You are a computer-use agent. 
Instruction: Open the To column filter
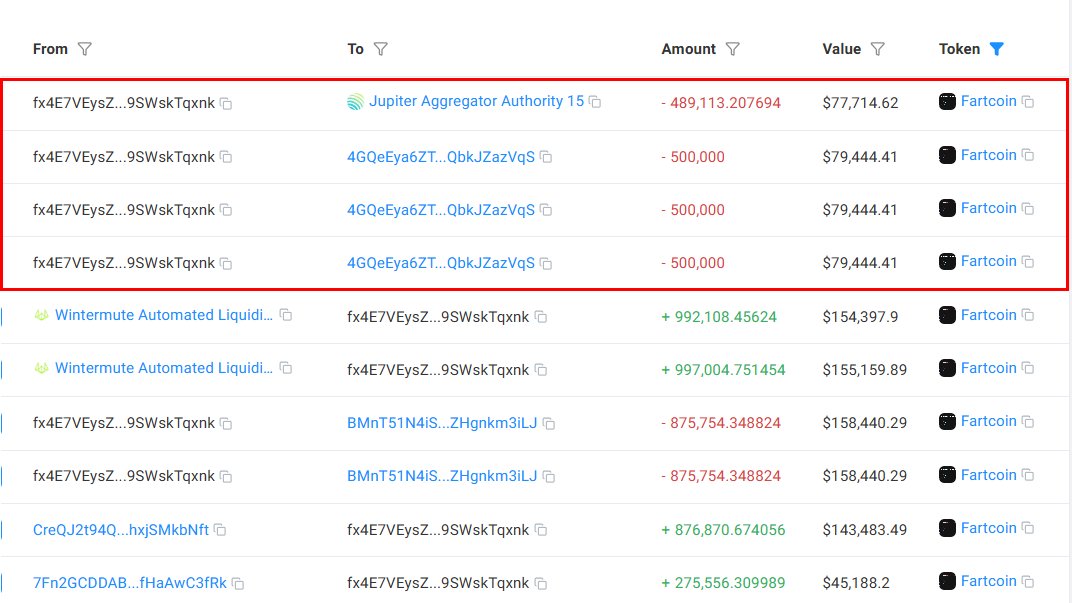pyautogui.click(x=381, y=49)
